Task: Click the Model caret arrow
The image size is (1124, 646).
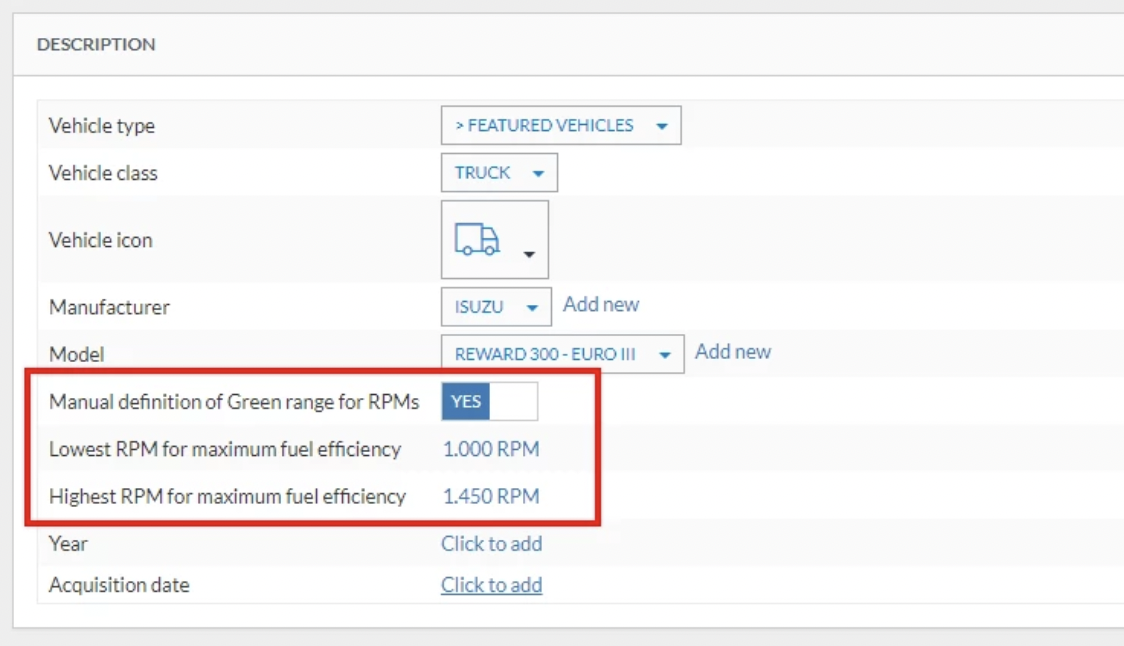Action: pos(665,355)
